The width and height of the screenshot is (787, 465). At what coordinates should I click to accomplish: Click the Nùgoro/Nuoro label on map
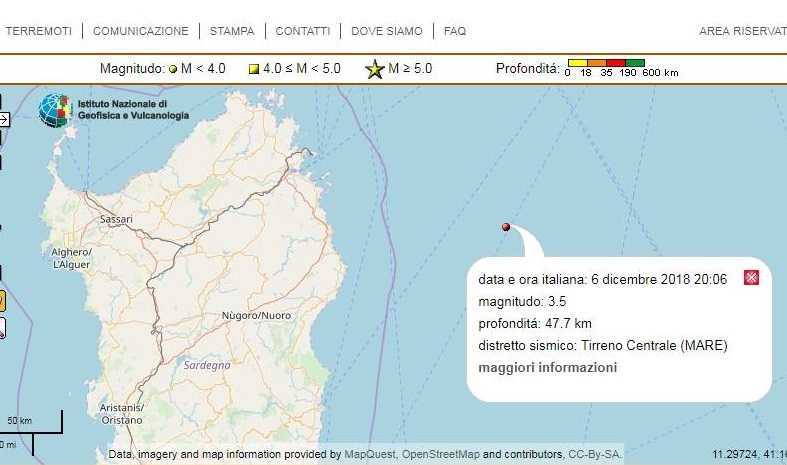coord(256,316)
